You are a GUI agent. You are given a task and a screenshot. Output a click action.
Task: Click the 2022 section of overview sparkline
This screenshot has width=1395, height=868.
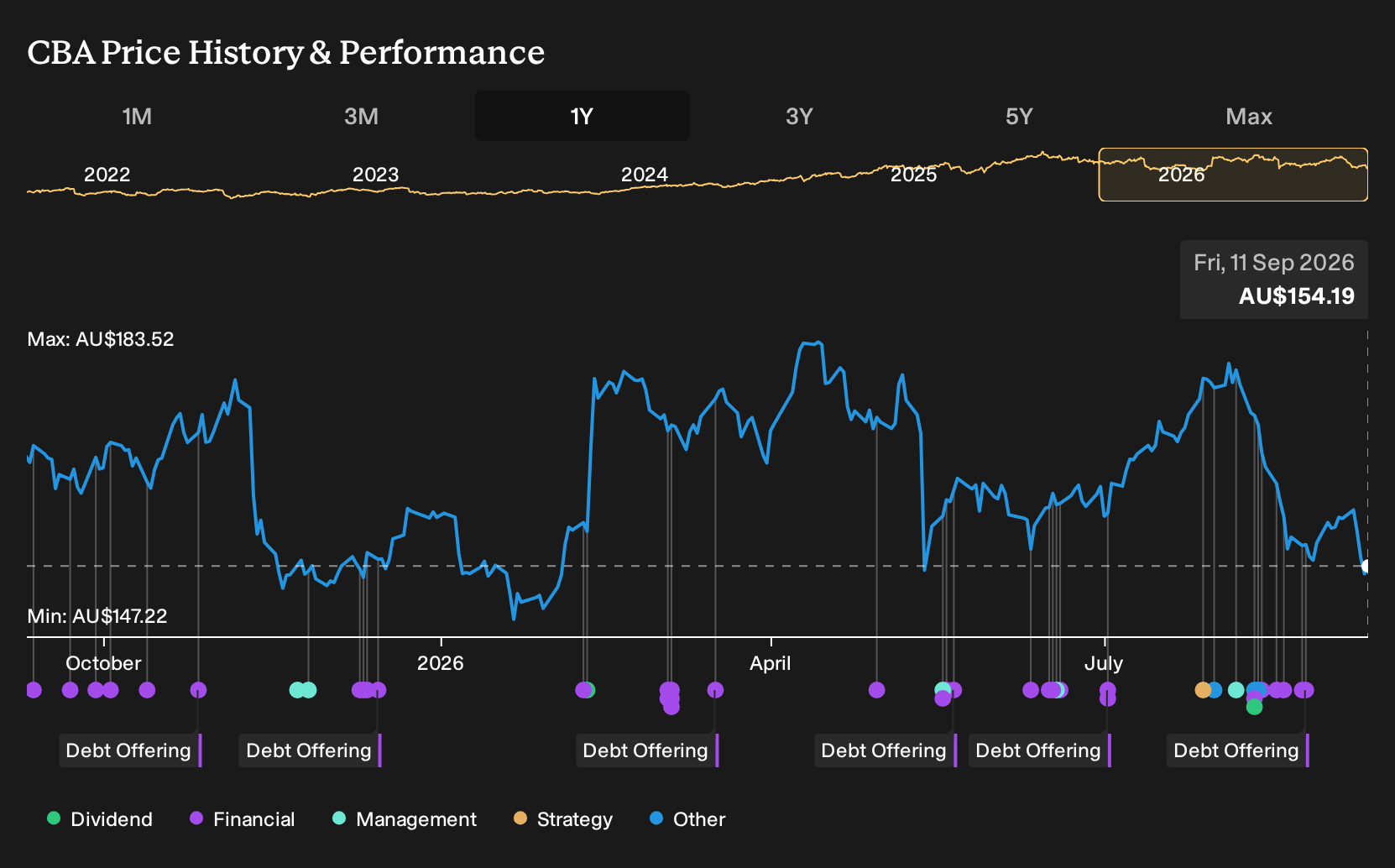tap(107, 175)
